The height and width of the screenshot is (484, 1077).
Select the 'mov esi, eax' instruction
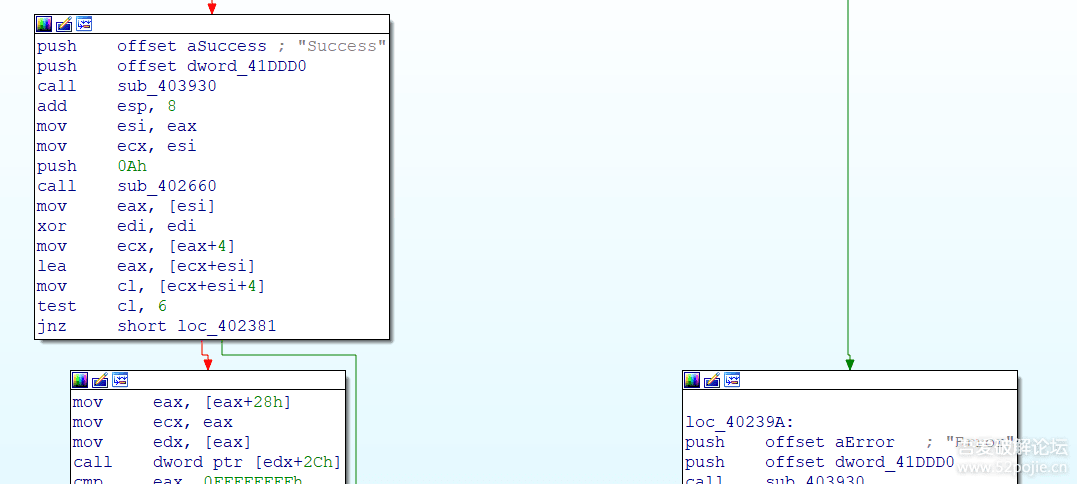(117, 126)
